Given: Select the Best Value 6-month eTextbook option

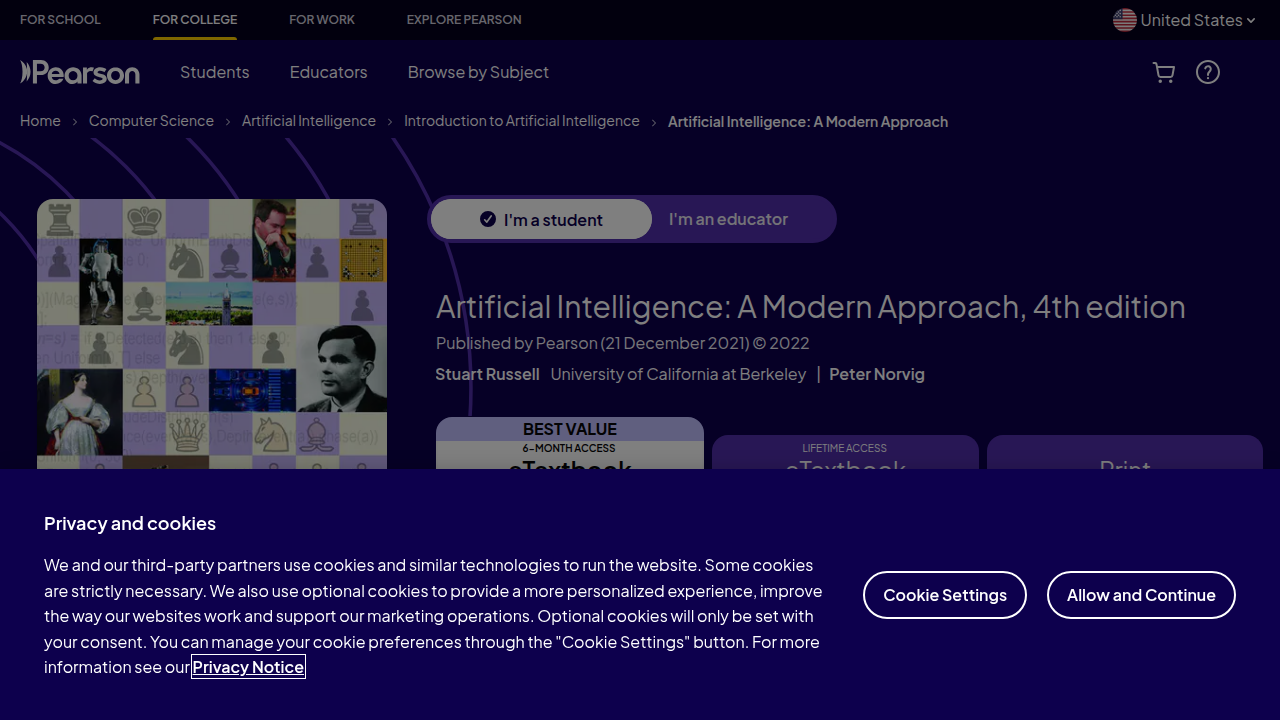Looking at the screenshot, I should point(570,443).
